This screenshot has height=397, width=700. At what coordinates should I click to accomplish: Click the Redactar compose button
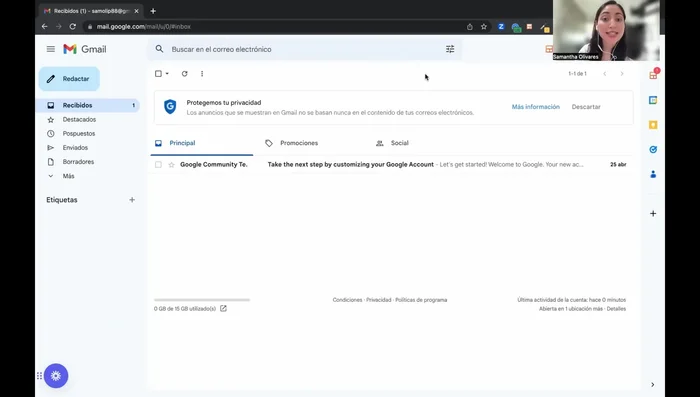click(69, 79)
